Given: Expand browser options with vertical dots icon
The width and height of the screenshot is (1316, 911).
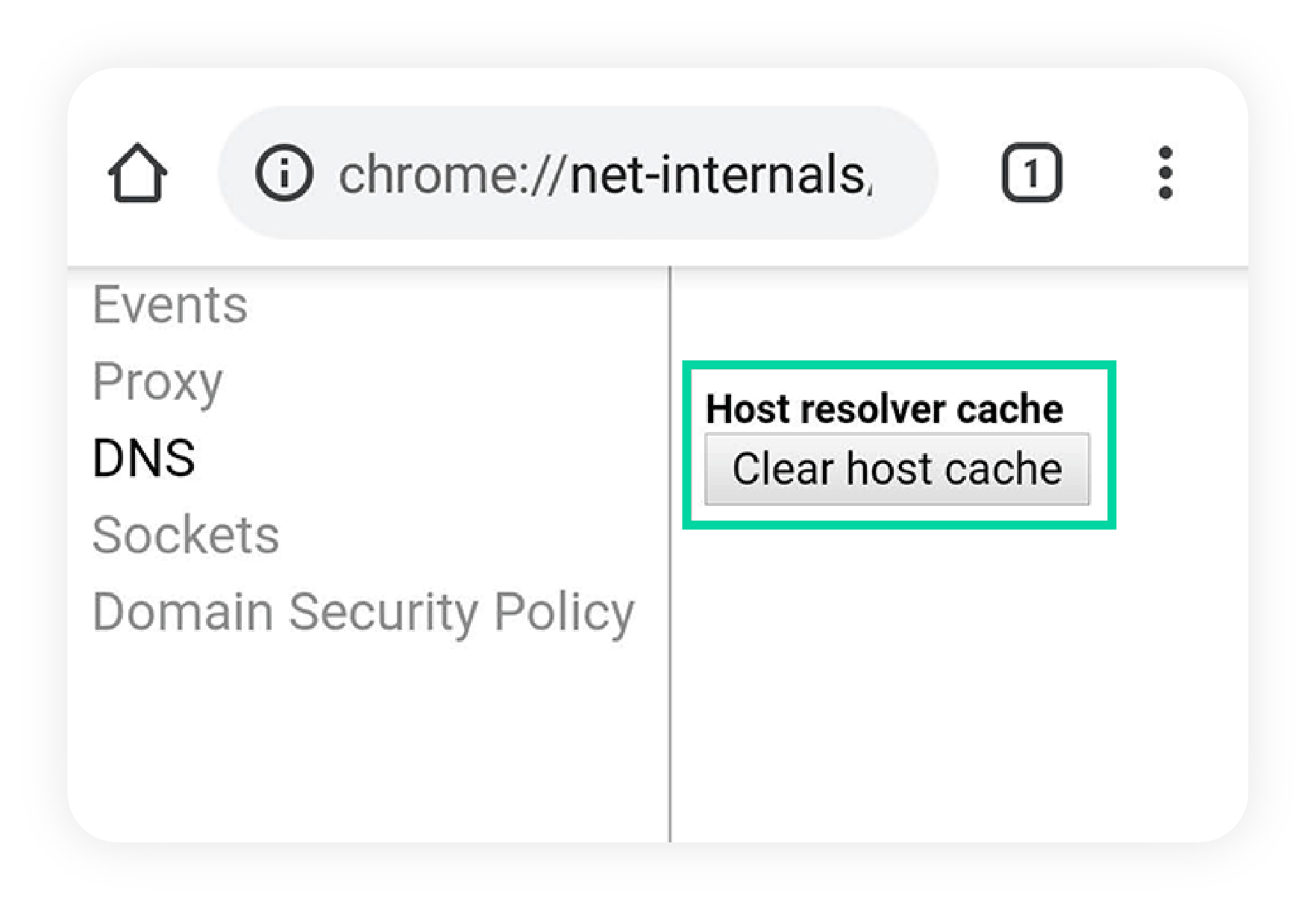Looking at the screenshot, I should pos(1165,172).
